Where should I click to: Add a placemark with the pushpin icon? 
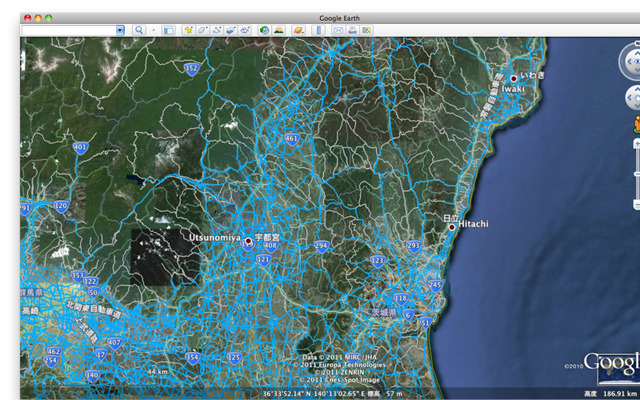189,30
